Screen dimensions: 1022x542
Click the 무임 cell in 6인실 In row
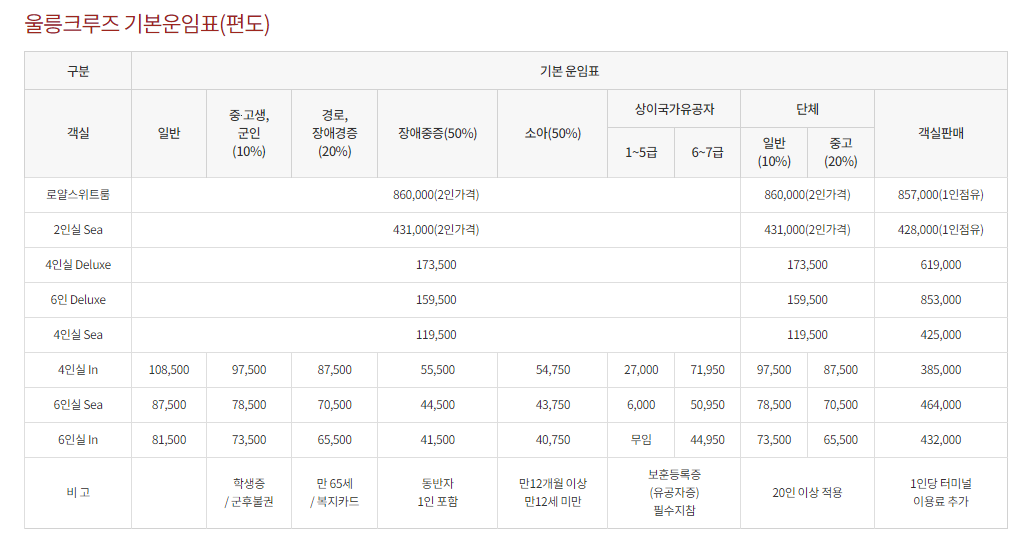[641, 440]
